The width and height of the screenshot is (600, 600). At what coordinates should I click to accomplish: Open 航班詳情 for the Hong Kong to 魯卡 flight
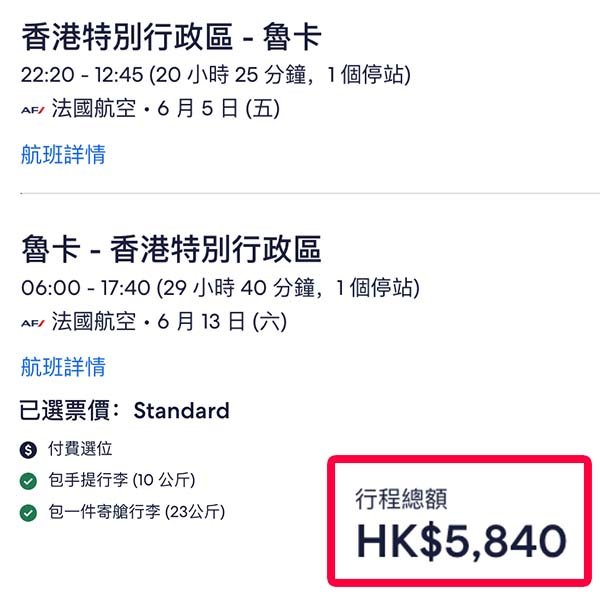tap(63, 154)
